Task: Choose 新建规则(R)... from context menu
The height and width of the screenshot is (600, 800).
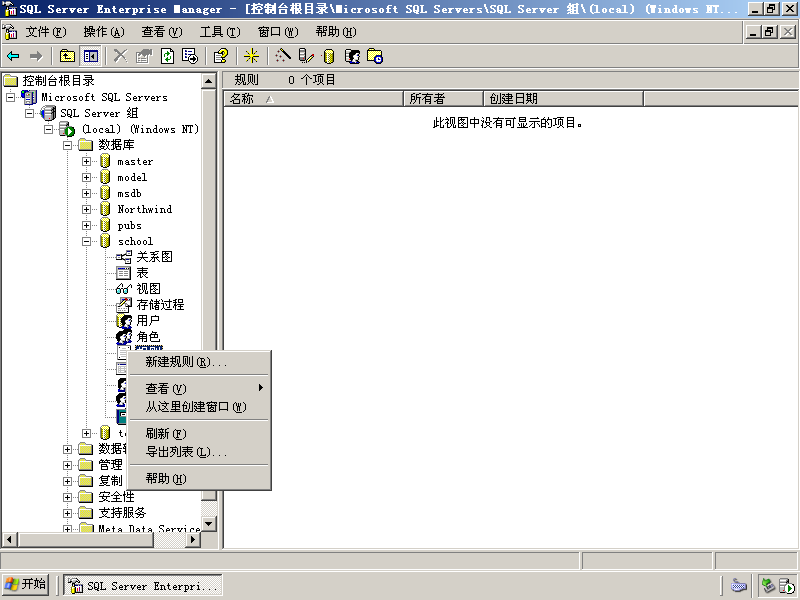Action: click(x=199, y=362)
